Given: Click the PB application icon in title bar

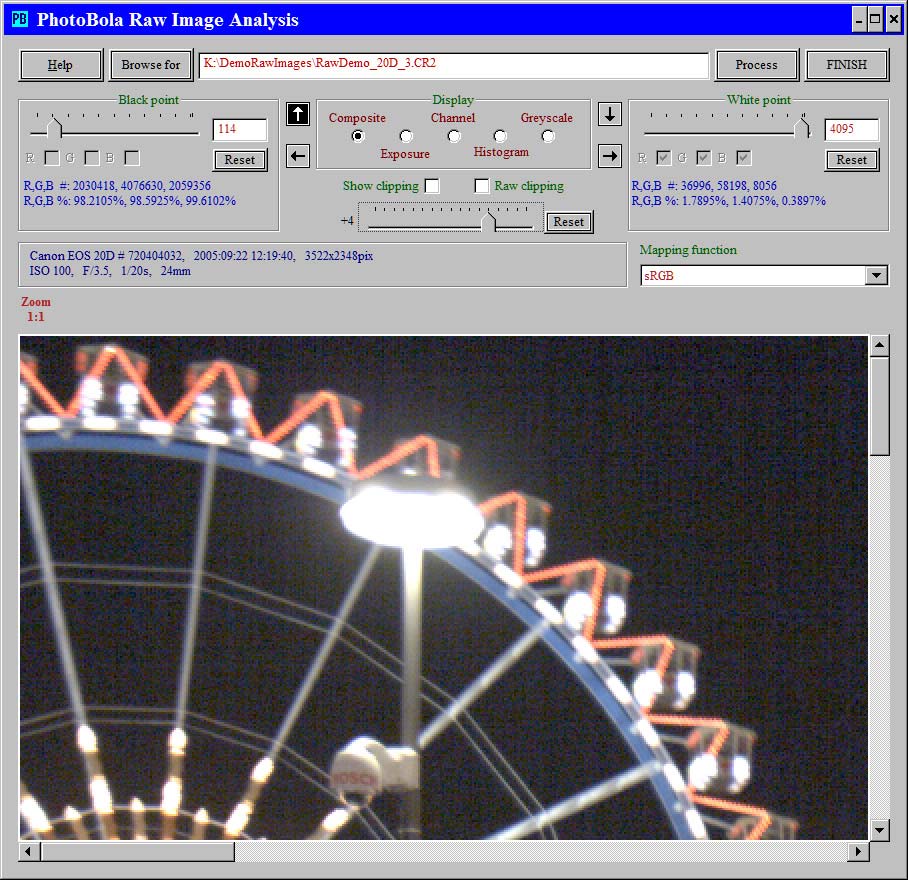Looking at the screenshot, I should pos(20,20).
